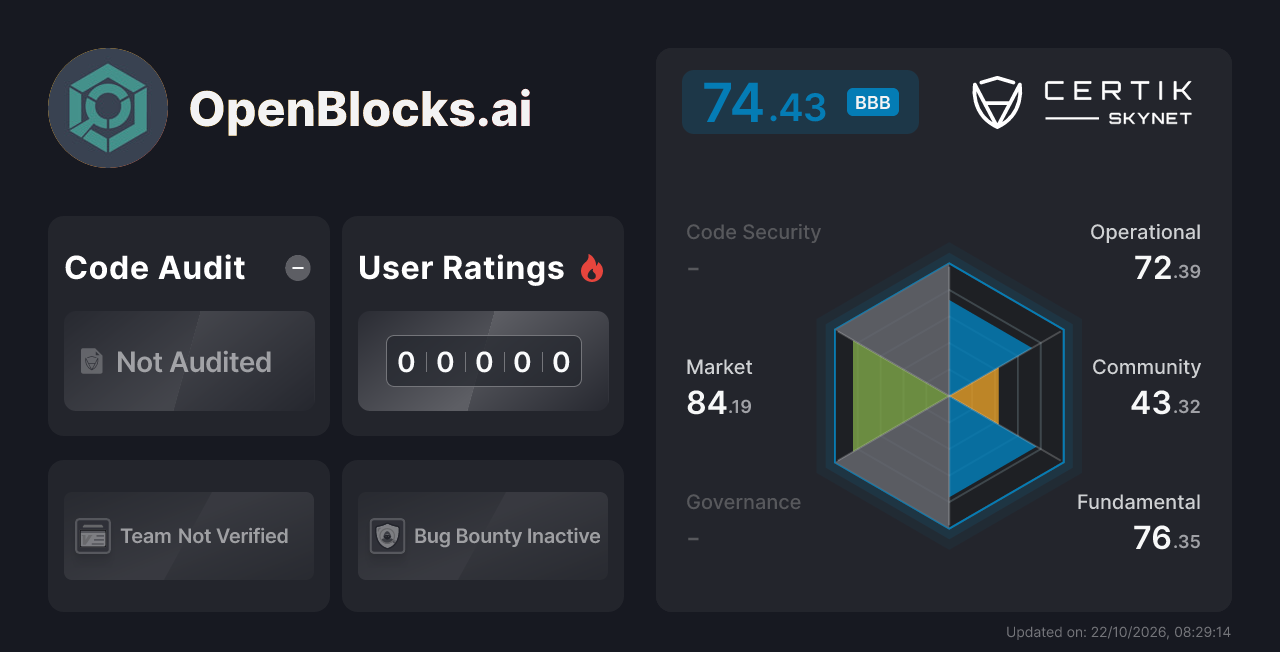Click the User Ratings heading
This screenshot has width=1280, height=652.
pos(461,268)
